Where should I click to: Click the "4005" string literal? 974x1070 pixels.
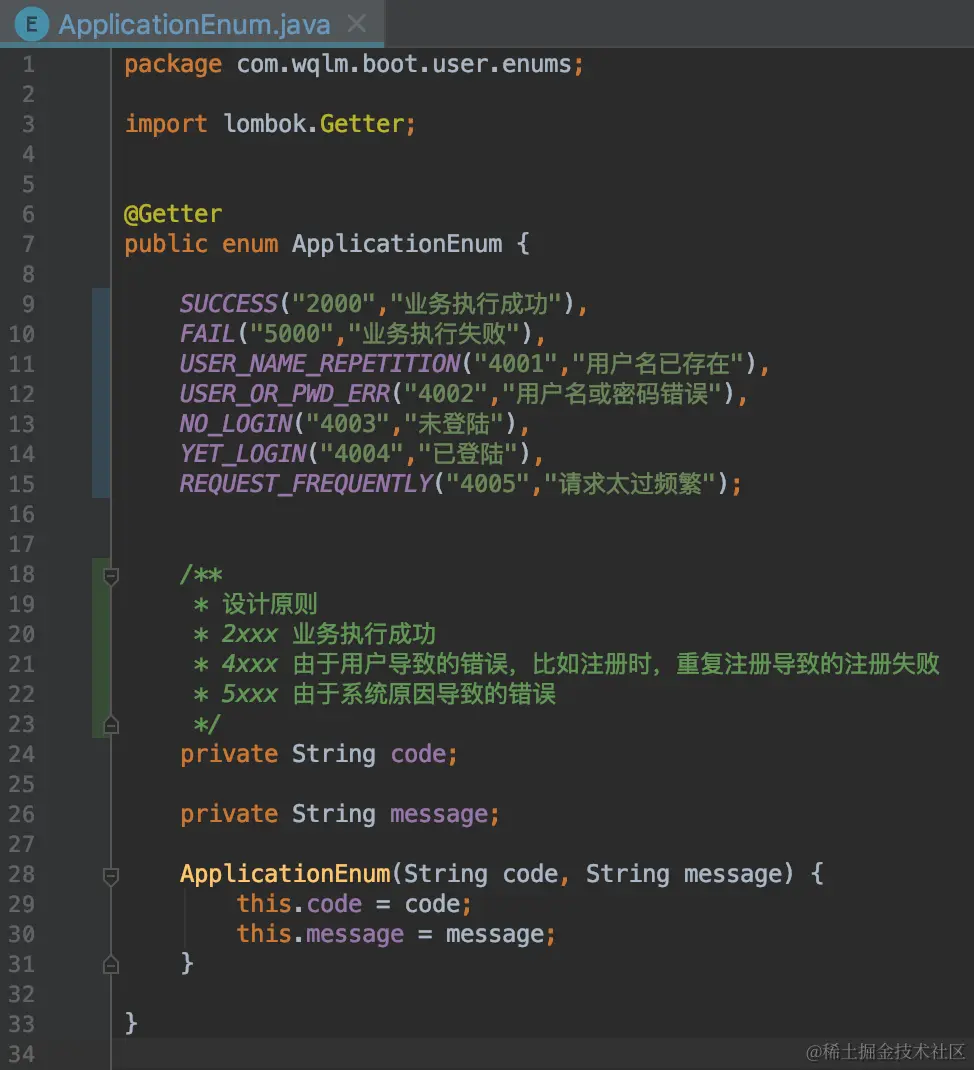pyautogui.click(x=489, y=484)
